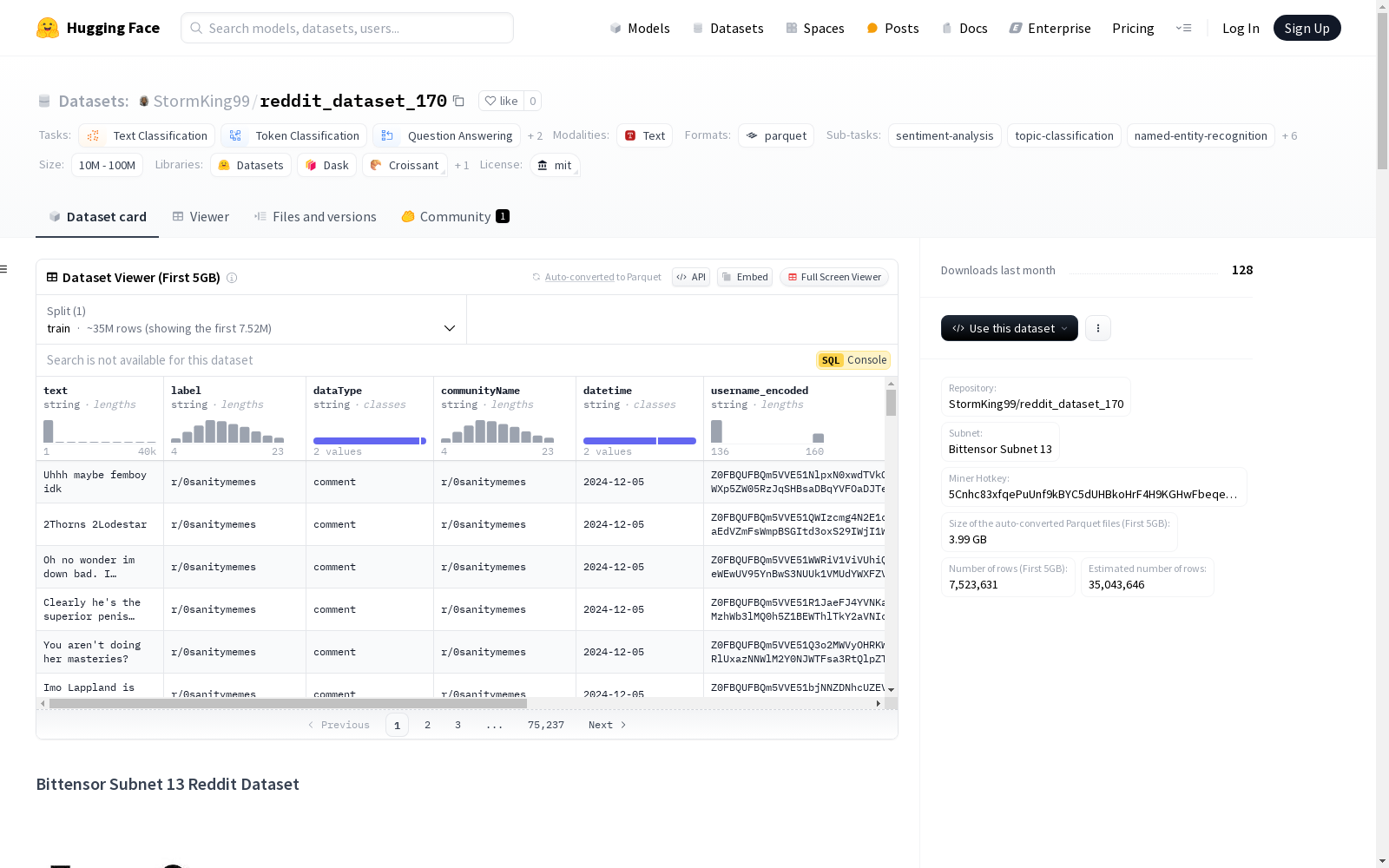This screenshot has height=868, width=1389.
Task: Click the dataset table vertical scrollbar
Action: (x=891, y=403)
